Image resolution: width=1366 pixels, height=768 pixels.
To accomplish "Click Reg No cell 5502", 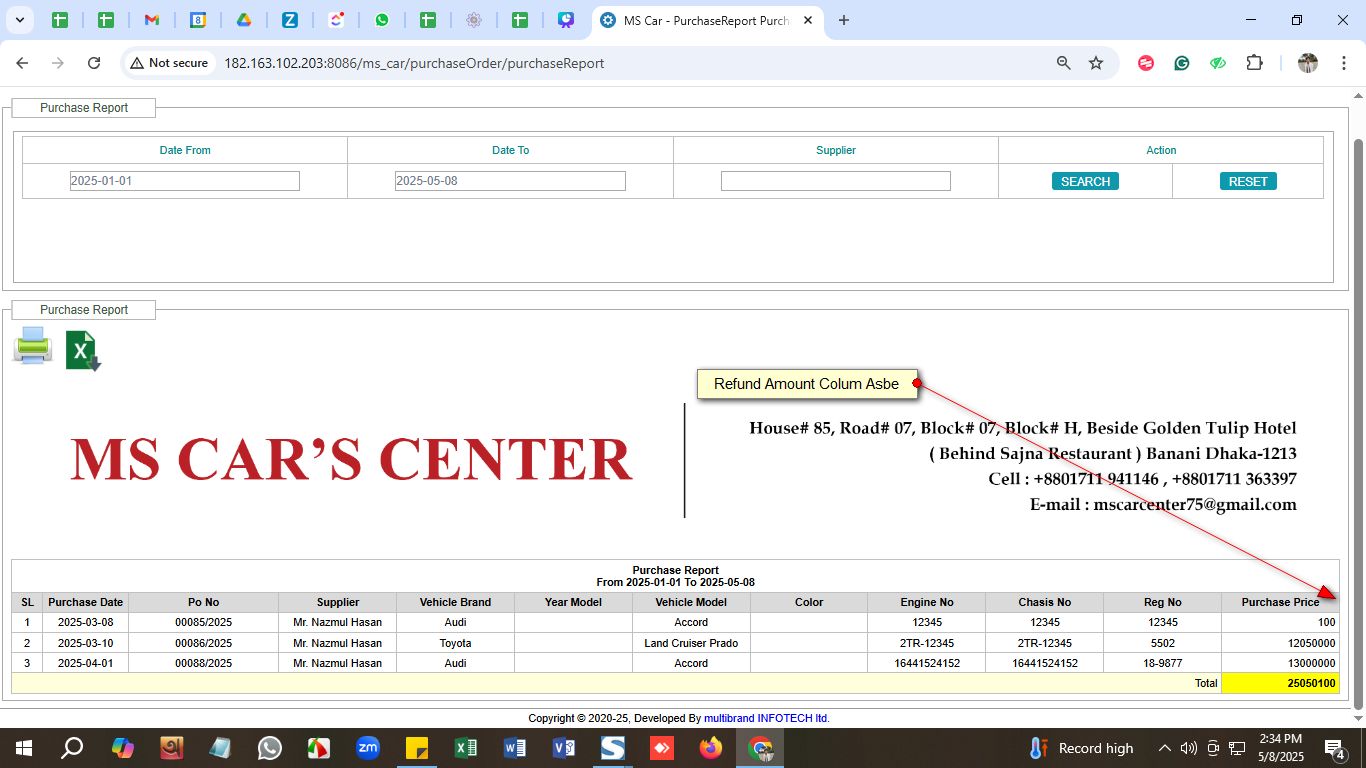I will (1162, 643).
